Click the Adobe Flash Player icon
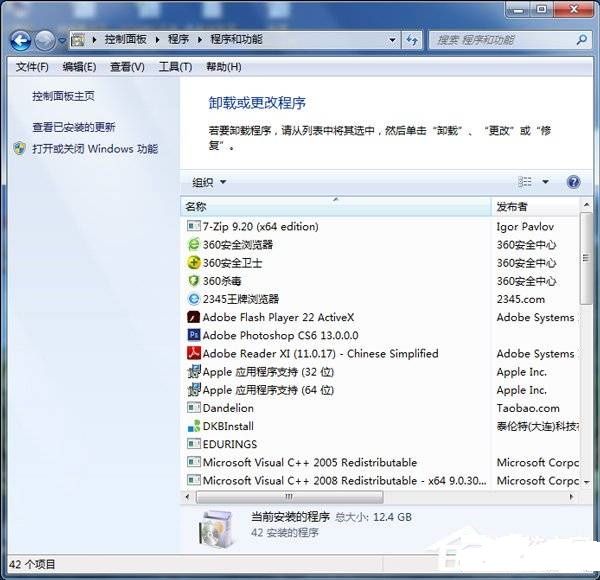 [x=194, y=318]
